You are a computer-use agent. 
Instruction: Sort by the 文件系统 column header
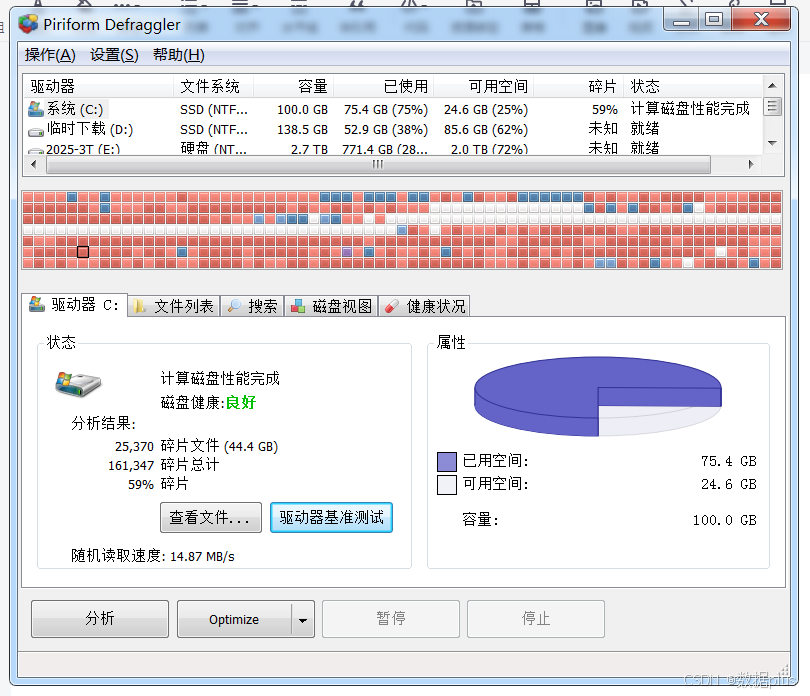tap(213, 86)
